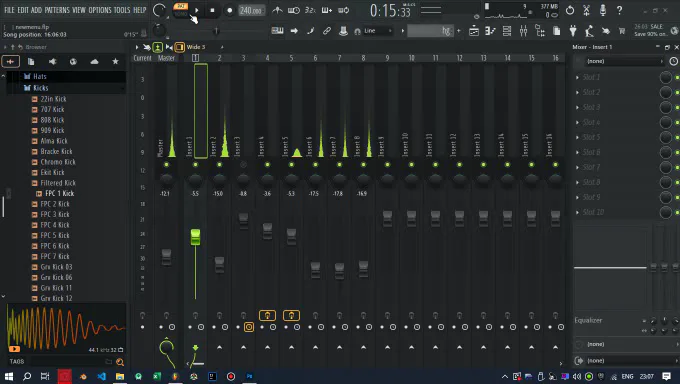Screen dimensions: 680x384
Task: Click the browser search magnifier icon
Action: coord(120,361)
